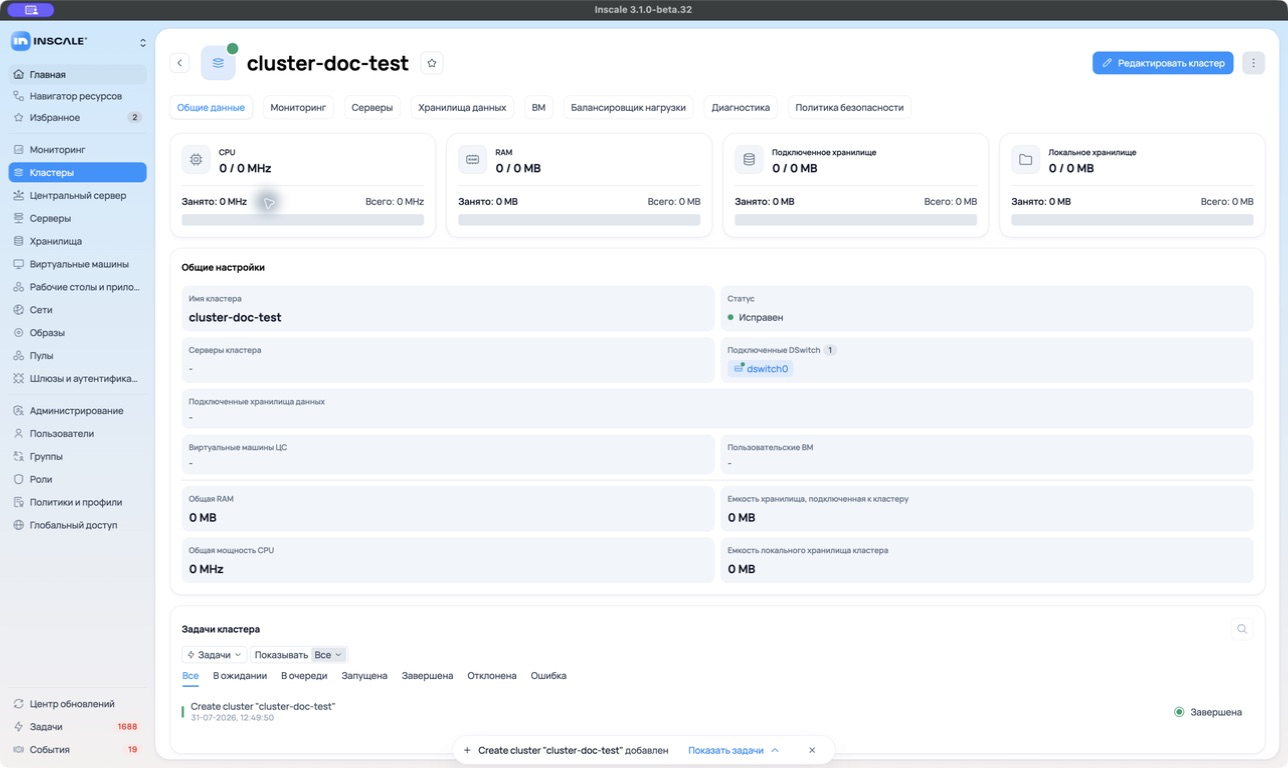Click the RAM usage progress bar
The image size is (1288, 768).
[579, 220]
